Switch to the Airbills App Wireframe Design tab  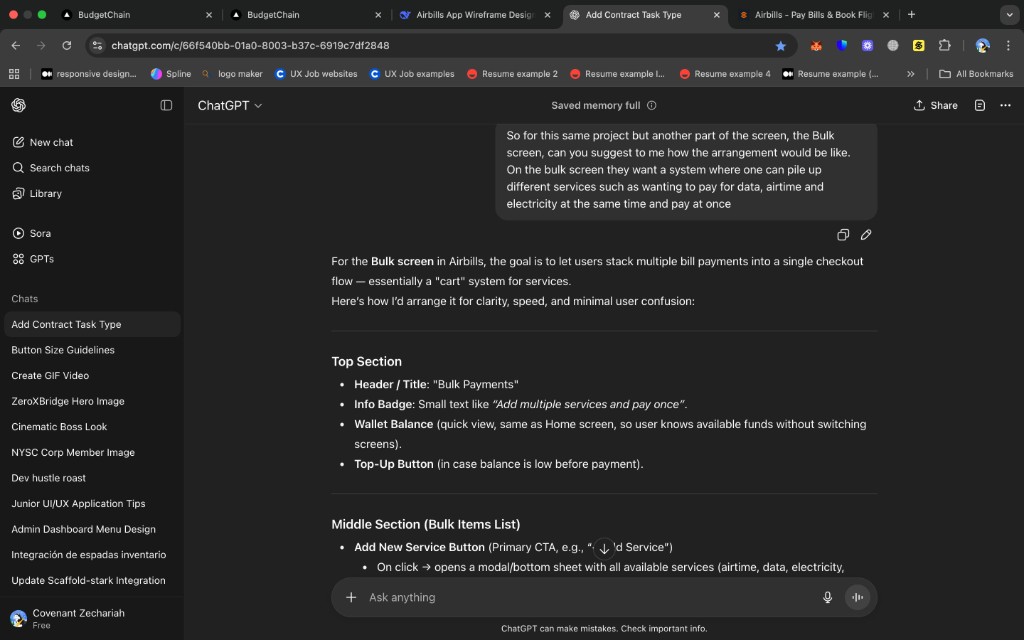click(x=475, y=14)
